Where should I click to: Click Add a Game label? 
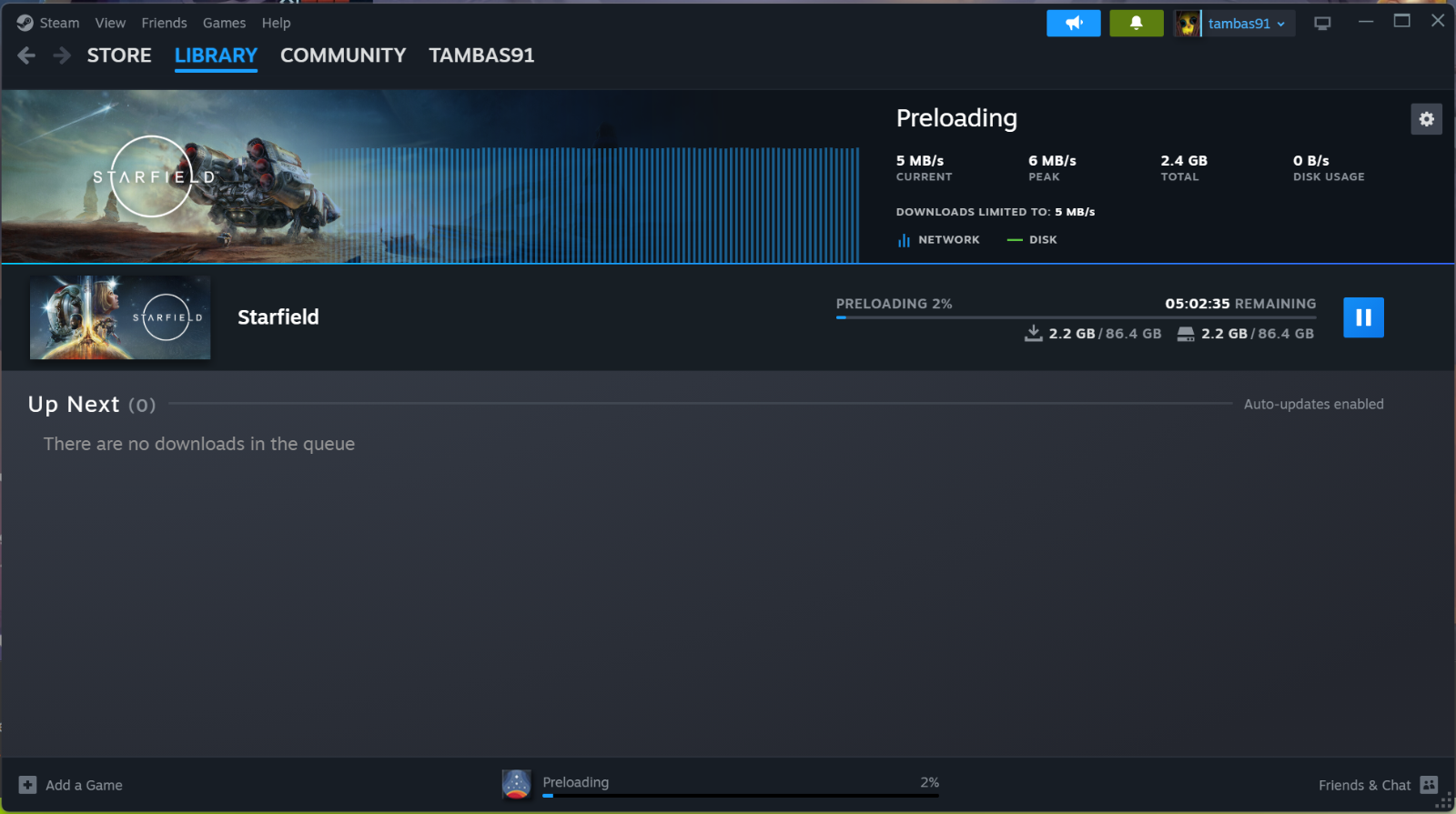tap(84, 785)
